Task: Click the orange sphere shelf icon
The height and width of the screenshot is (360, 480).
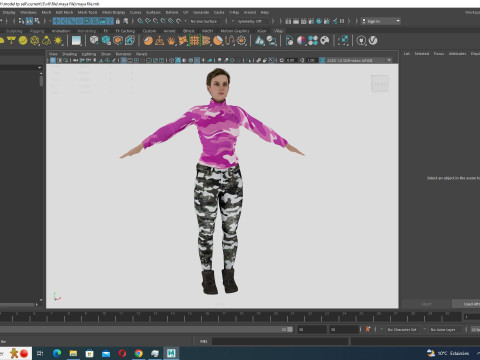Action: (x=148, y=41)
